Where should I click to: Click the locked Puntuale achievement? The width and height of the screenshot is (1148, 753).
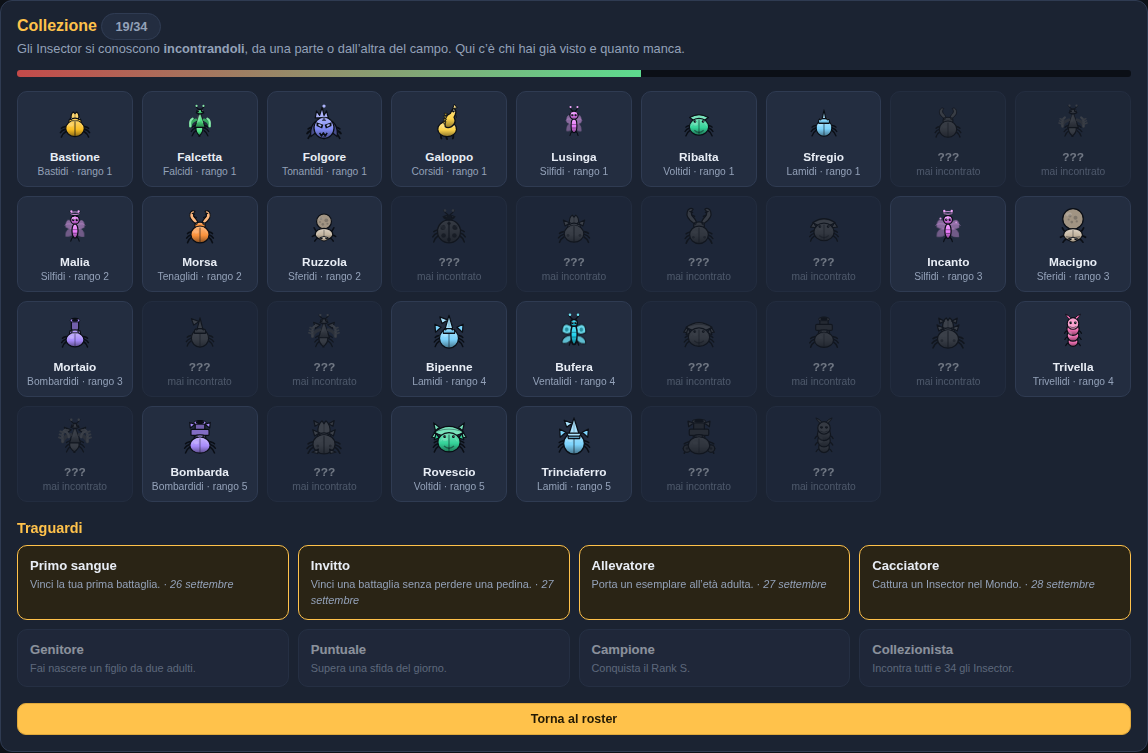433,658
